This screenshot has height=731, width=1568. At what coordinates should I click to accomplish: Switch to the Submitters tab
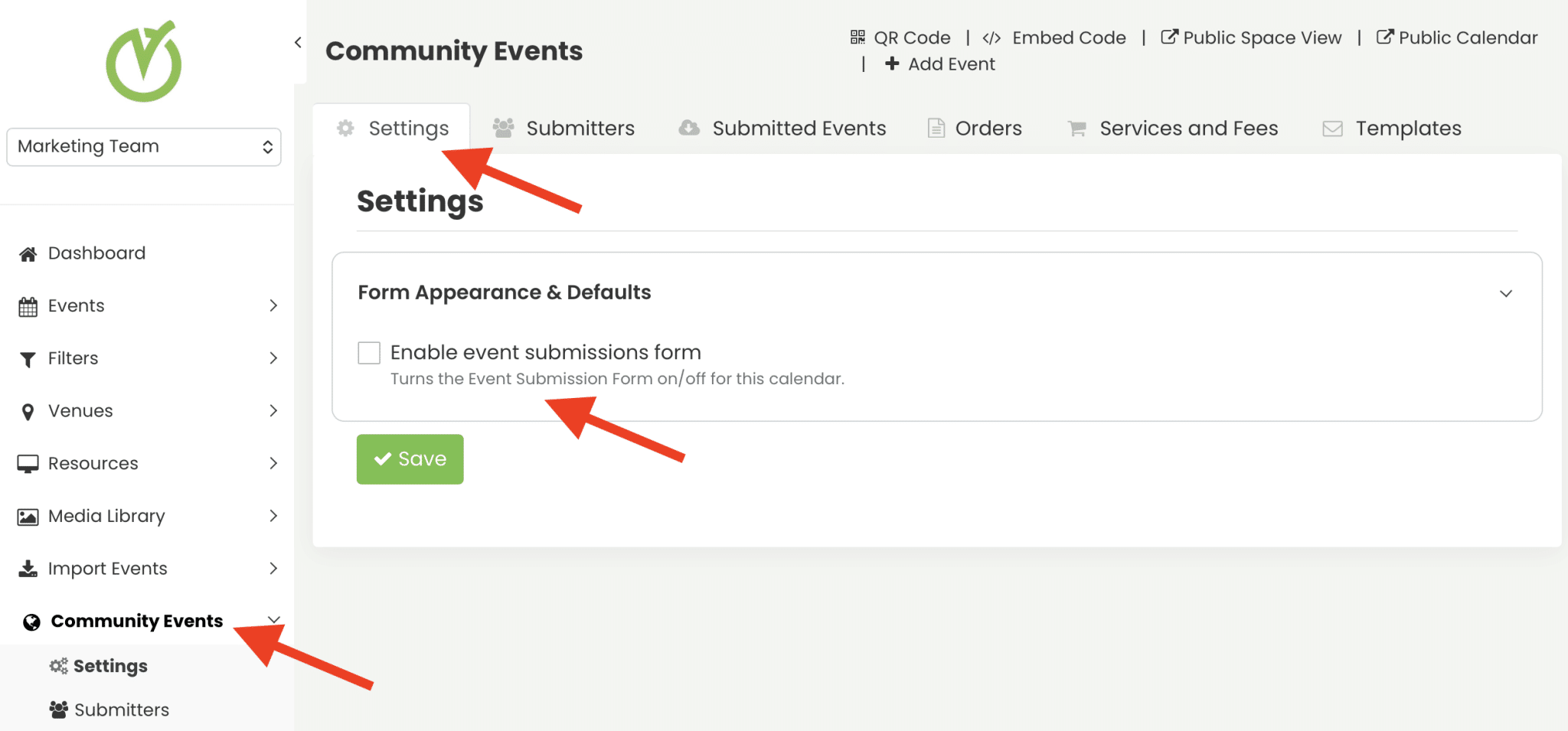click(581, 128)
